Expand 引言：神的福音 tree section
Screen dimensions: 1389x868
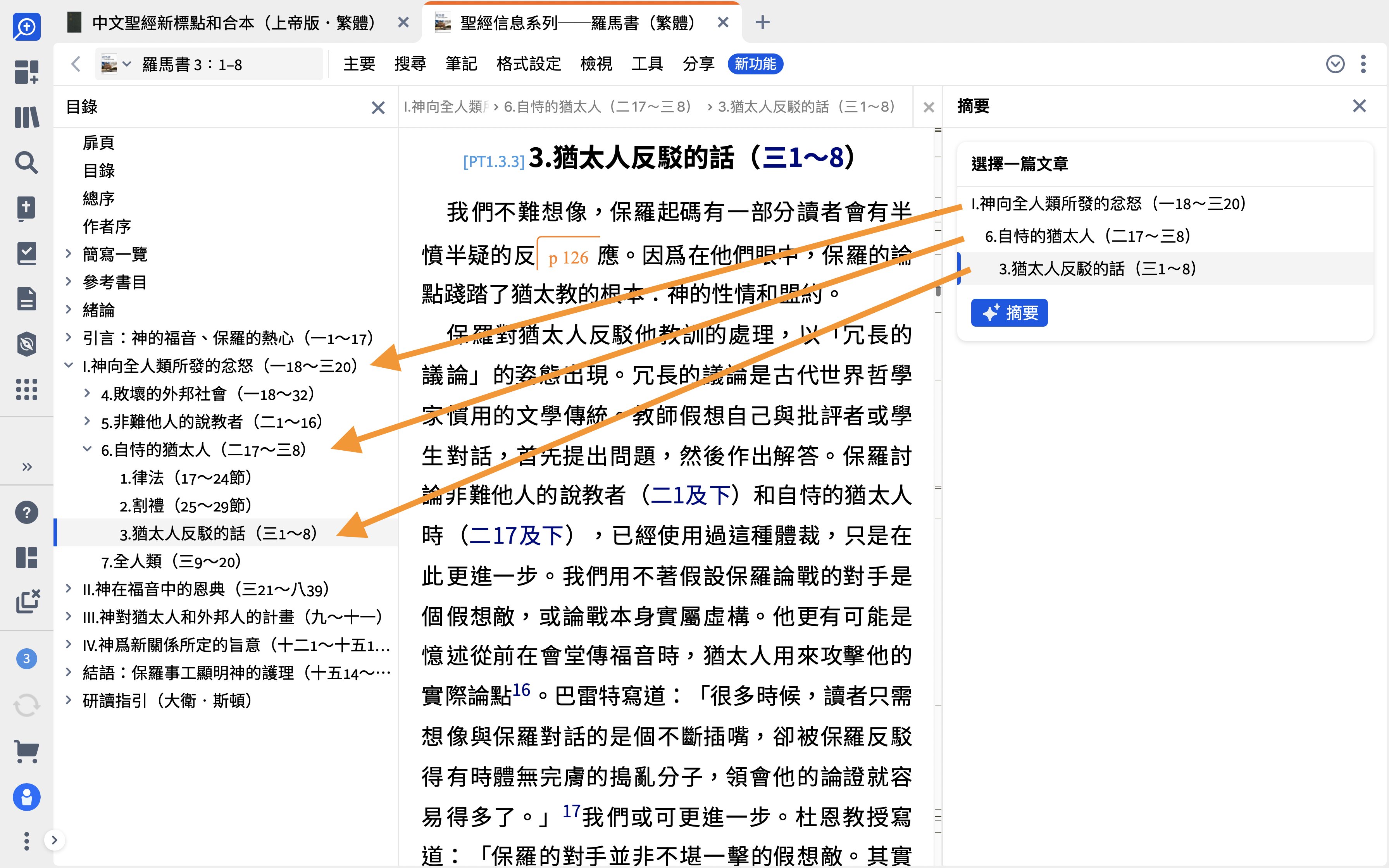(x=68, y=337)
